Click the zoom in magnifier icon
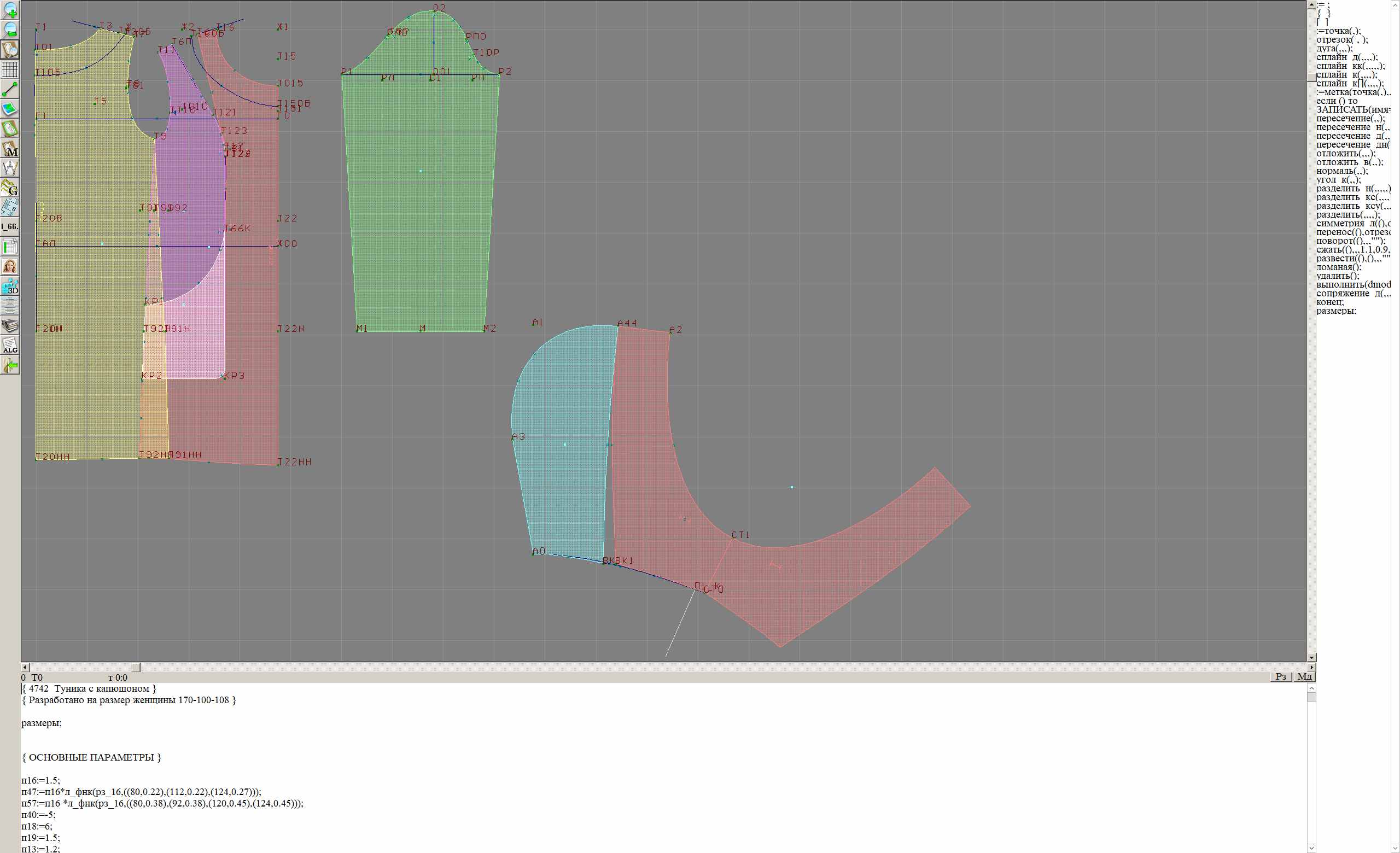This screenshot has height=853, width=1400. tap(10, 10)
